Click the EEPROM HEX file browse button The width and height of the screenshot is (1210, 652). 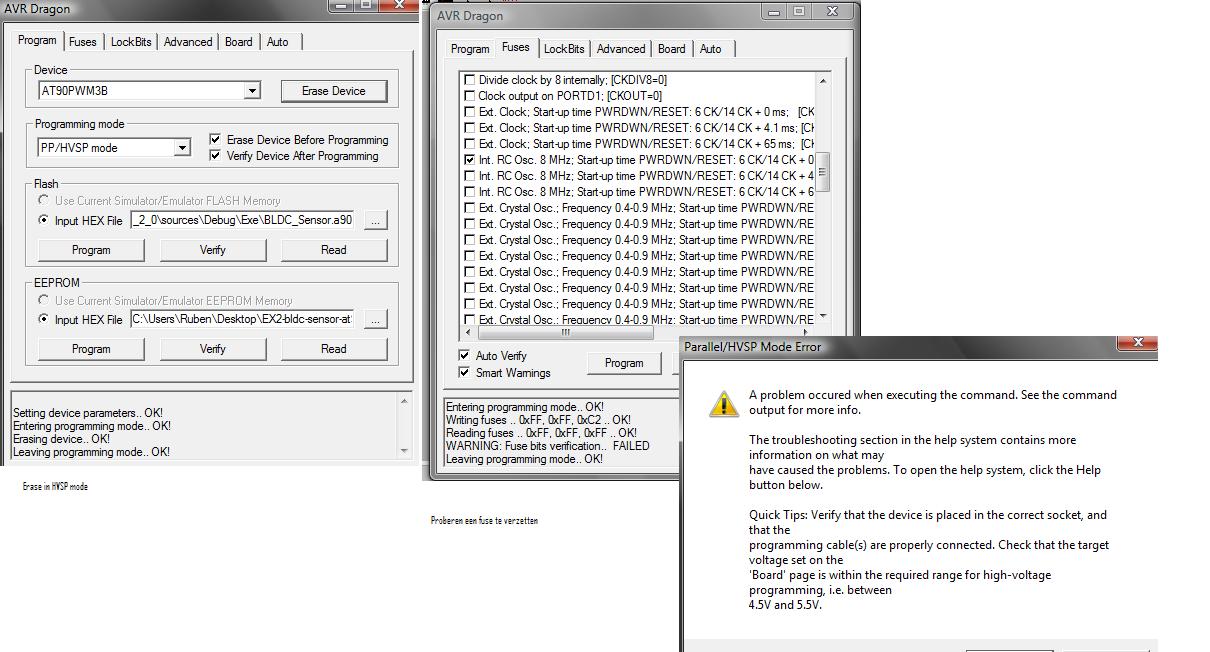[x=375, y=320]
